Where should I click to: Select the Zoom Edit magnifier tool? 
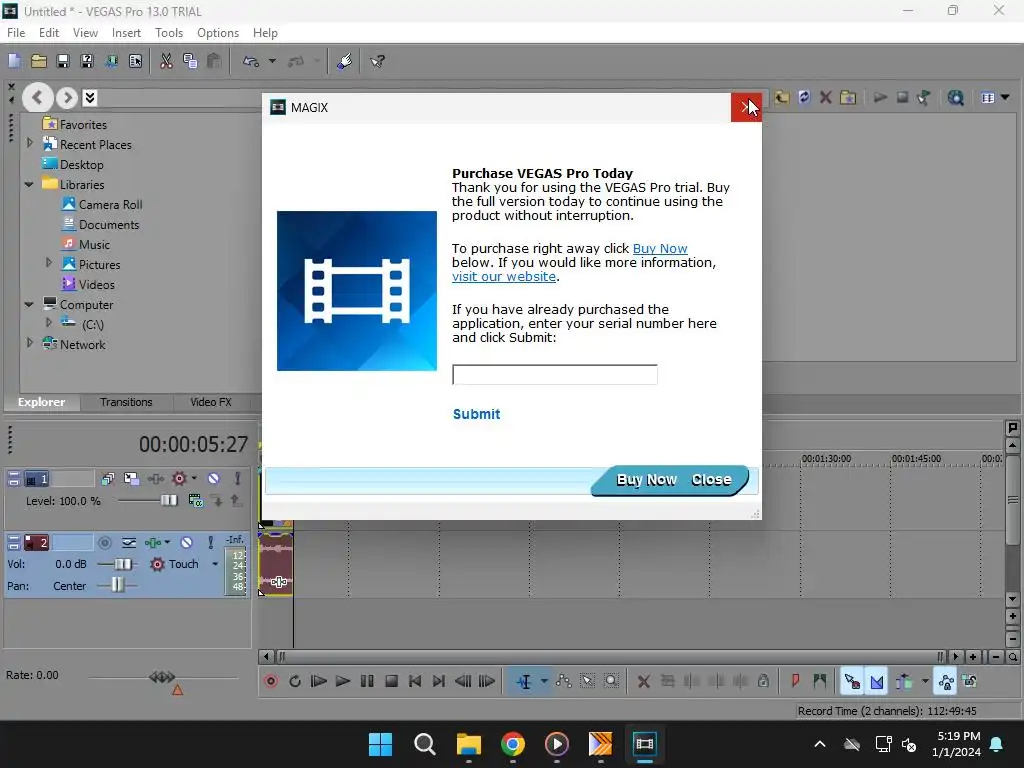pos(611,681)
